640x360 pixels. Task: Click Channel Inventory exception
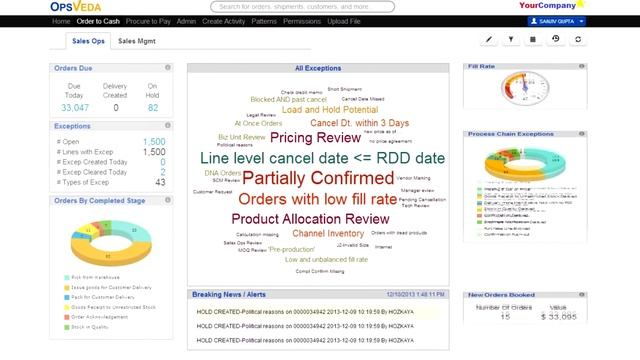pos(328,233)
